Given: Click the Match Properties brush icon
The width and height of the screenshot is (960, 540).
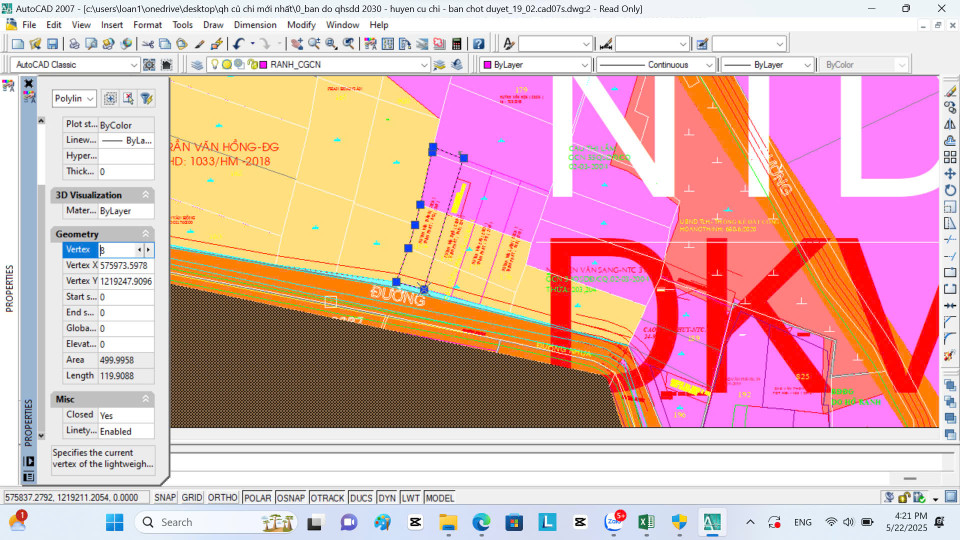Looking at the screenshot, I should pos(199,44).
